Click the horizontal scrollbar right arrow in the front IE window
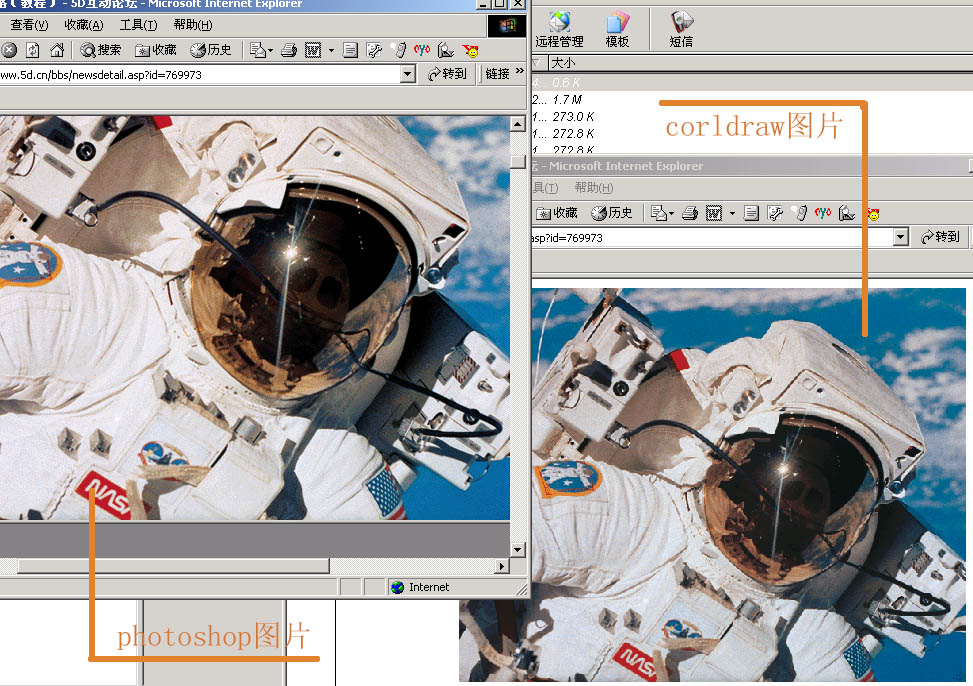 [502, 566]
